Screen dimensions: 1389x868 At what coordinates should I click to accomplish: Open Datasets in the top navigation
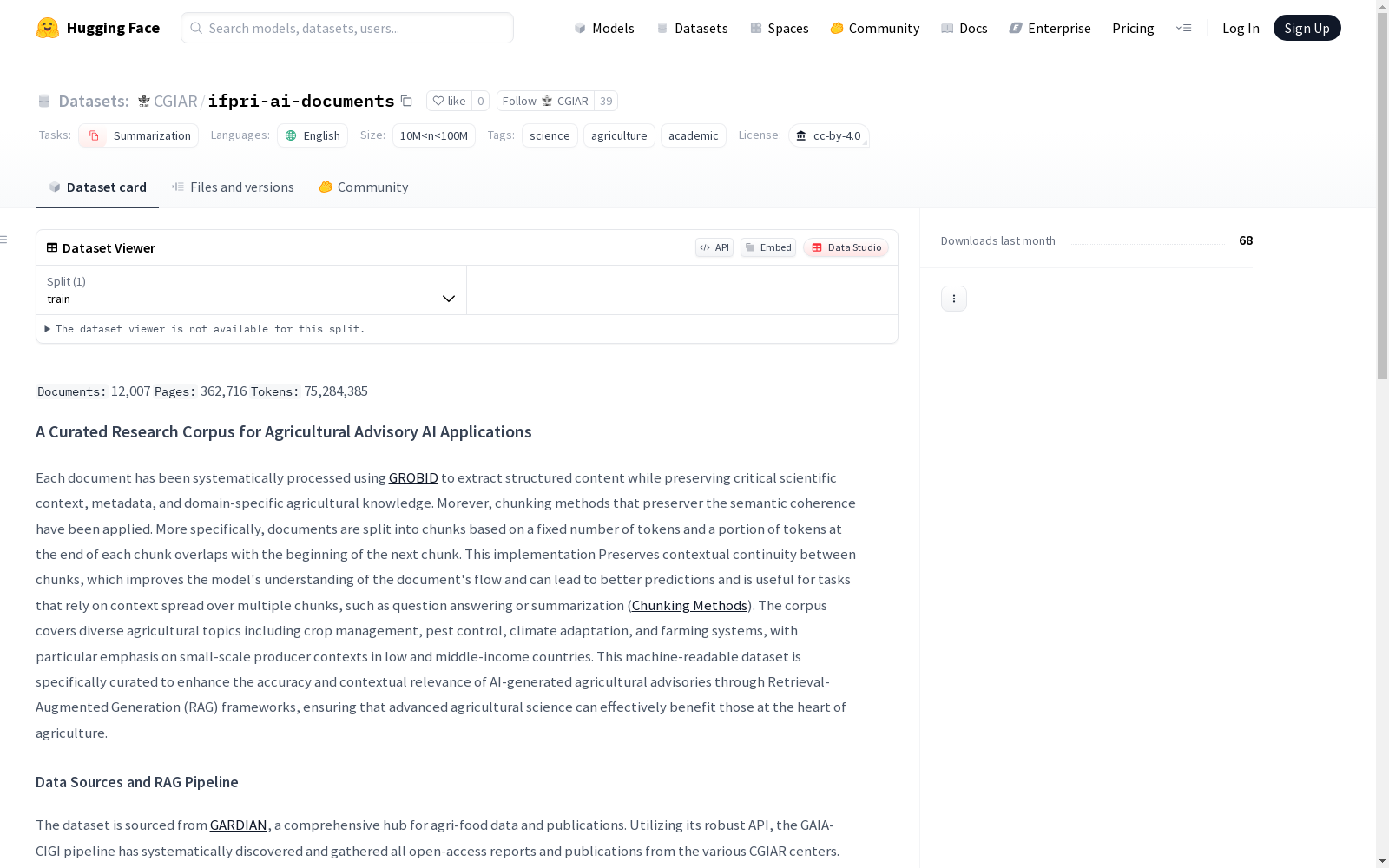coord(692,28)
